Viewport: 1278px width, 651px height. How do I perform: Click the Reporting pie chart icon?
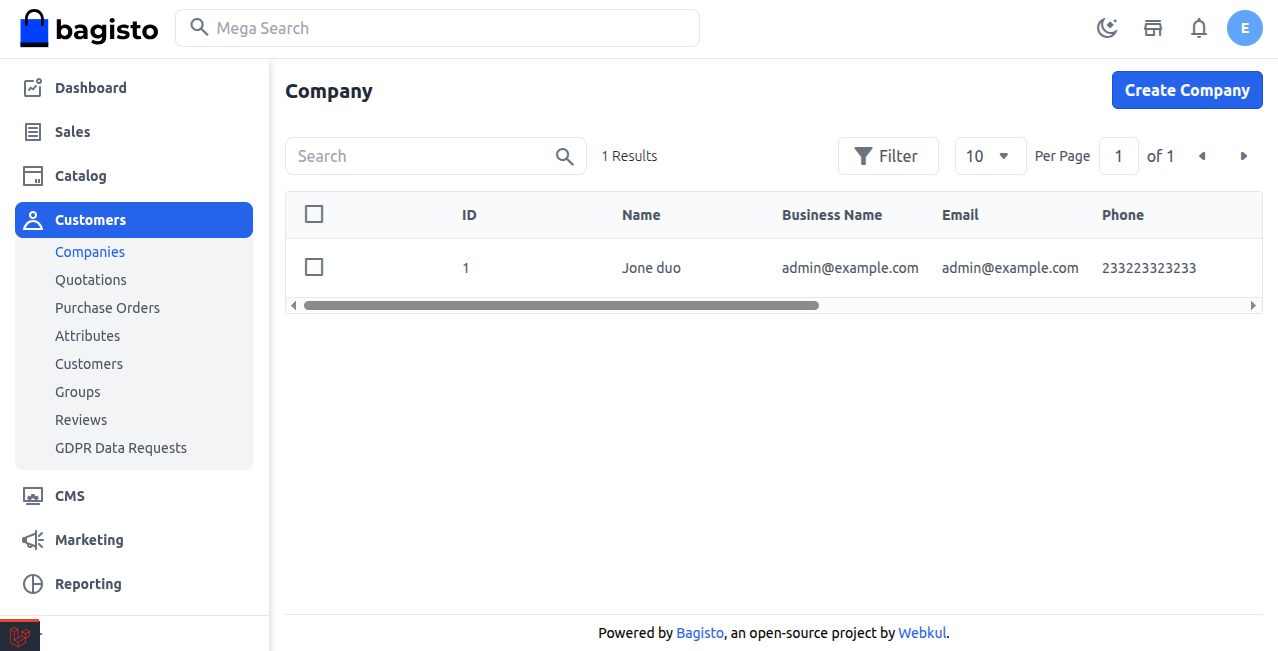(33, 584)
